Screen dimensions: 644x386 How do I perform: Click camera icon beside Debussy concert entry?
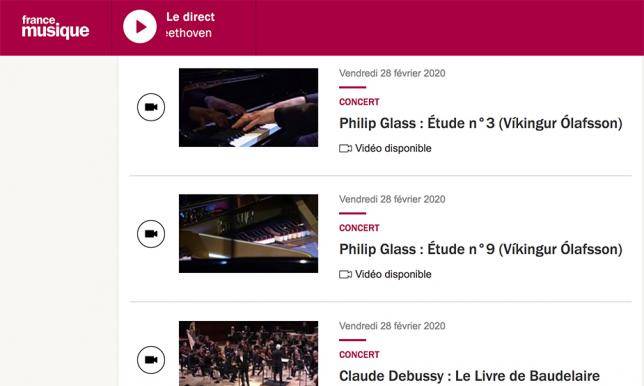coord(151,360)
